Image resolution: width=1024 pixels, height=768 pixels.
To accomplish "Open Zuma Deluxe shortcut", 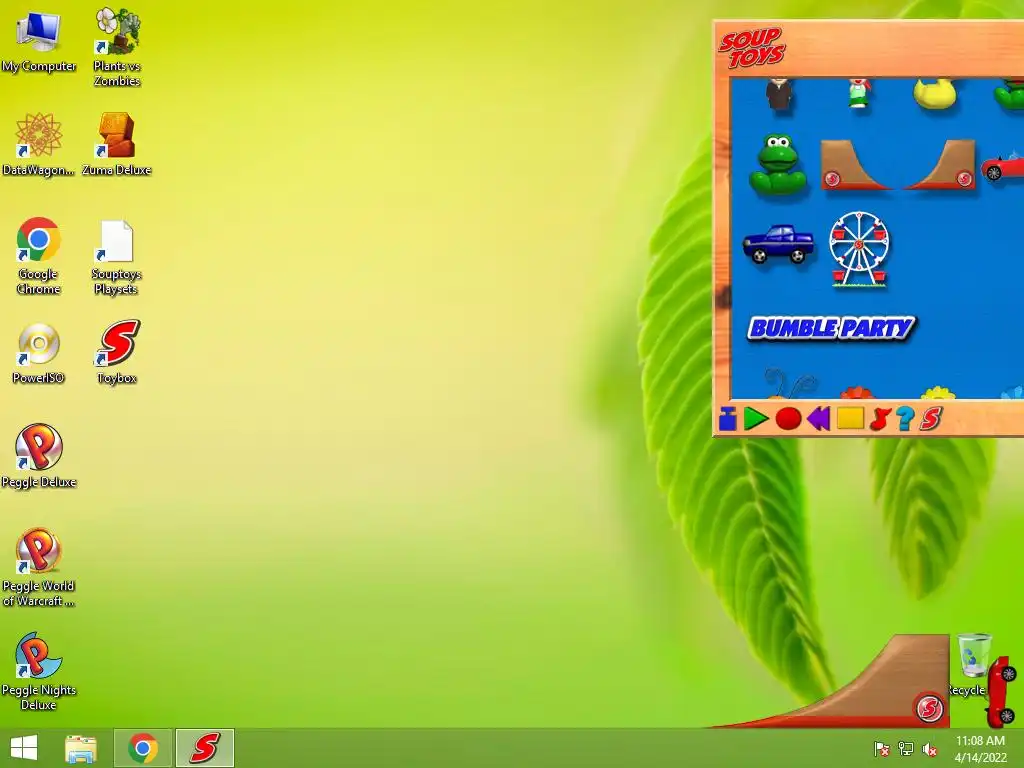I will [x=116, y=144].
